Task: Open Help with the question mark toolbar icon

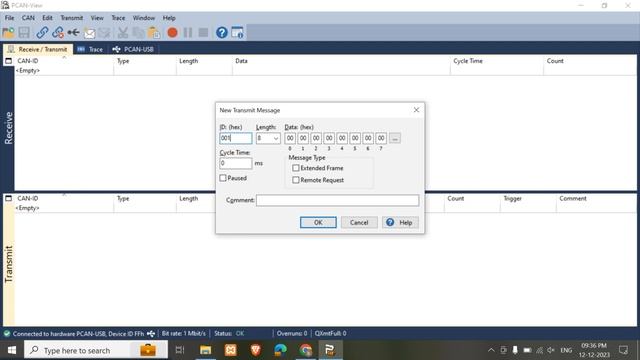Action: pyautogui.click(x=222, y=32)
